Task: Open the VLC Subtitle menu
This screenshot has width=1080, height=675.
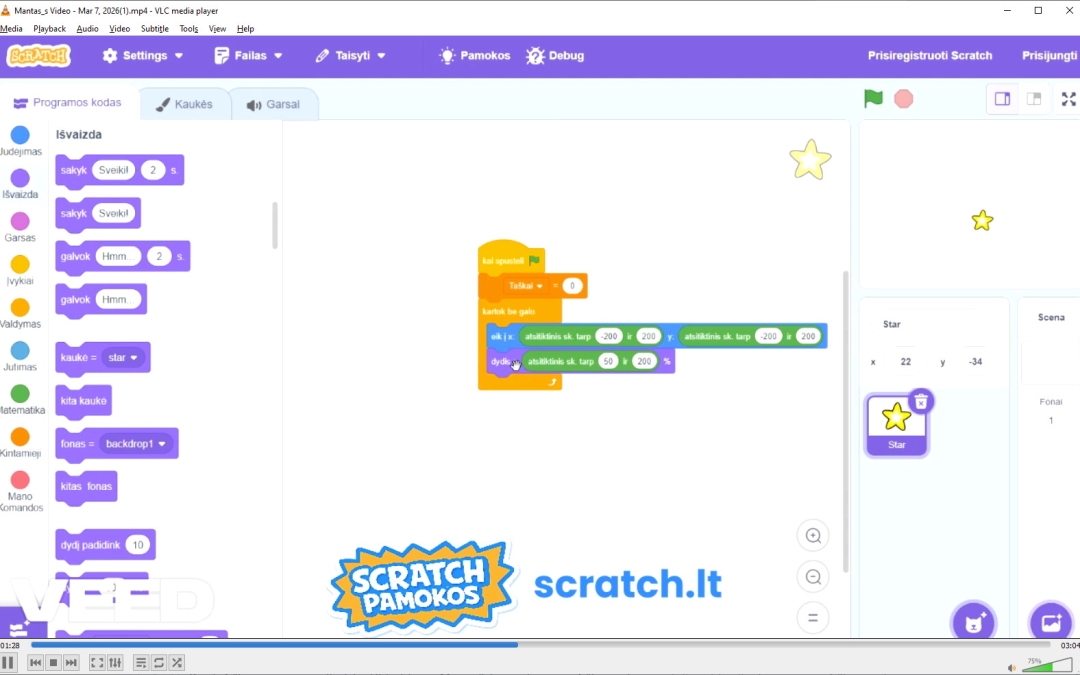Action: [154, 29]
